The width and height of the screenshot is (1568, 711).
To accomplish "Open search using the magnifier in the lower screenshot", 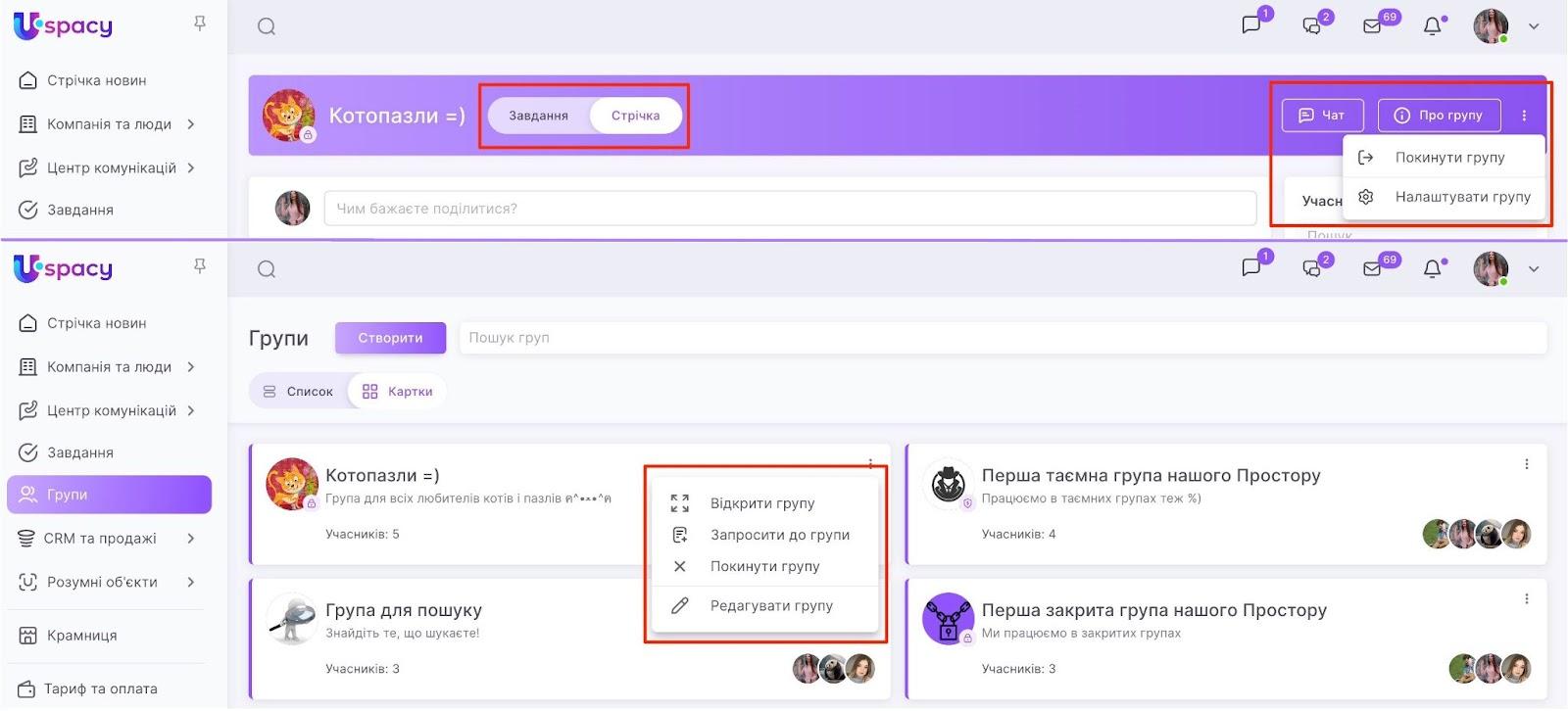I will (x=267, y=269).
